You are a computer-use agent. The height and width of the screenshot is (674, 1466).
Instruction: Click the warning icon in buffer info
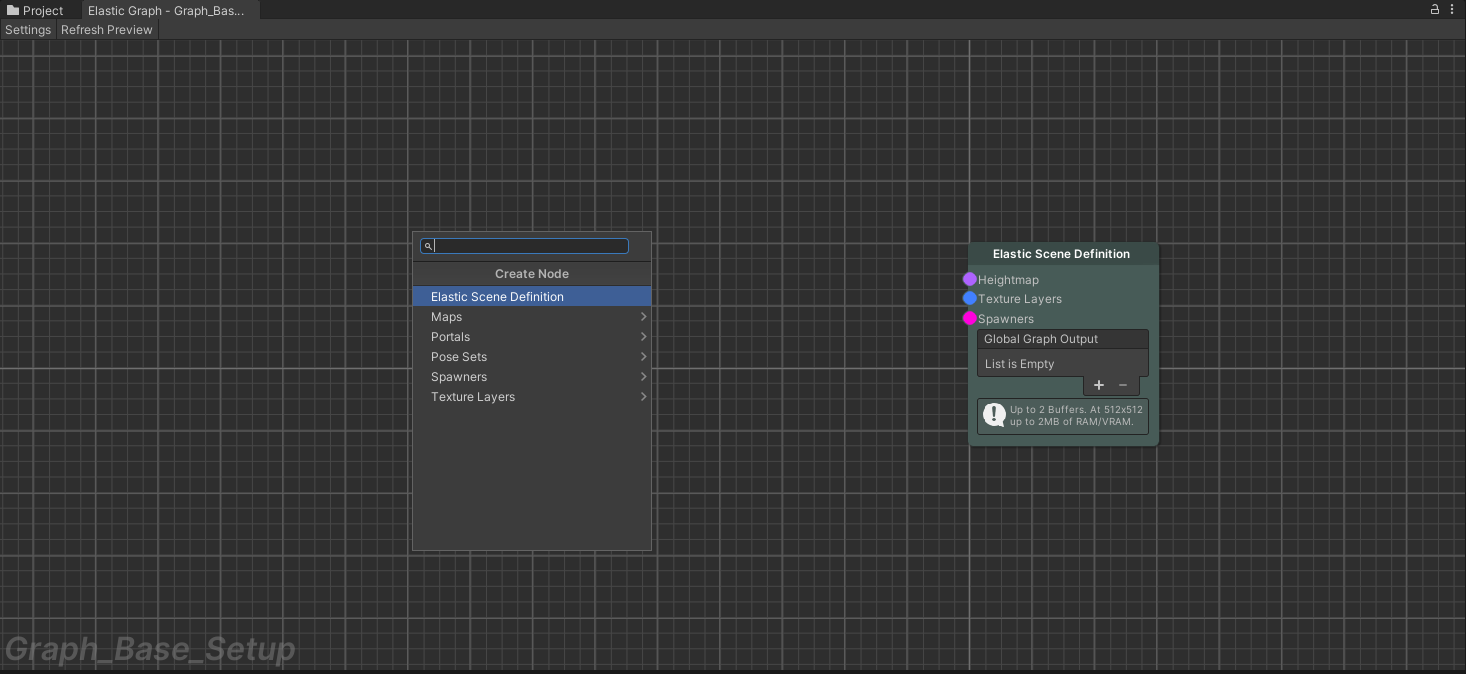tap(994, 415)
